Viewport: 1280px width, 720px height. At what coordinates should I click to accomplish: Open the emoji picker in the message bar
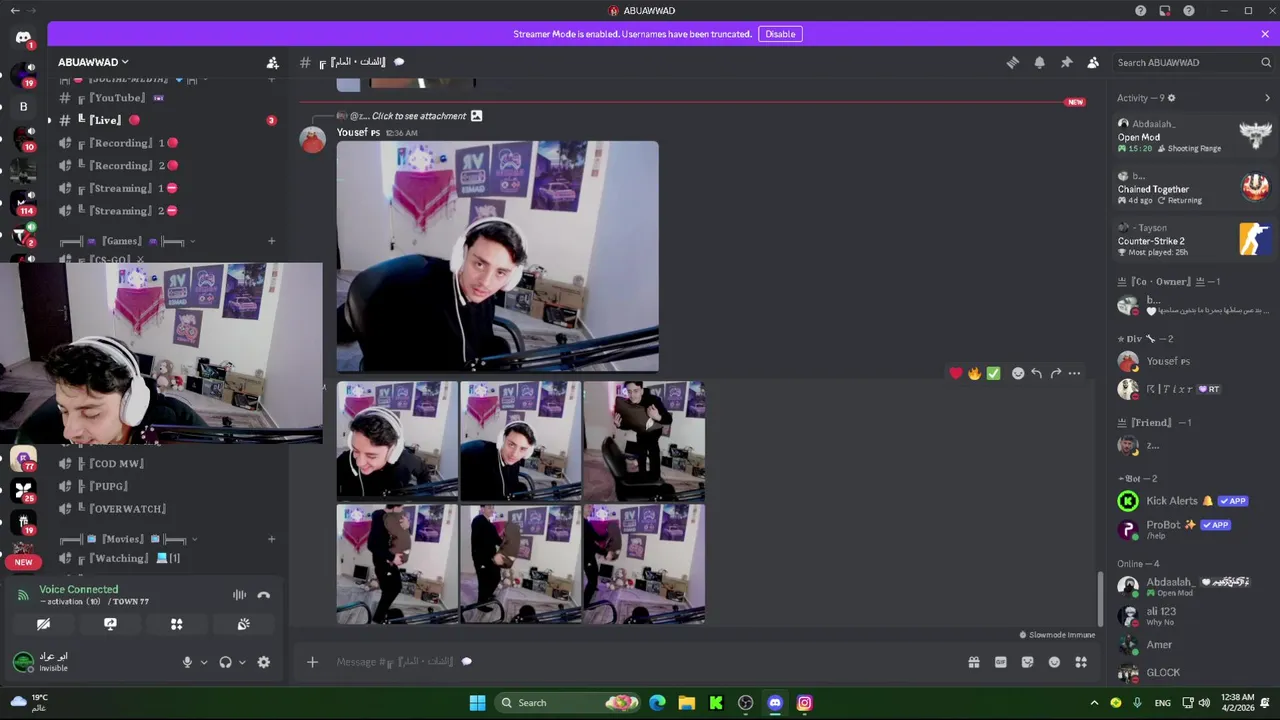(x=1054, y=662)
